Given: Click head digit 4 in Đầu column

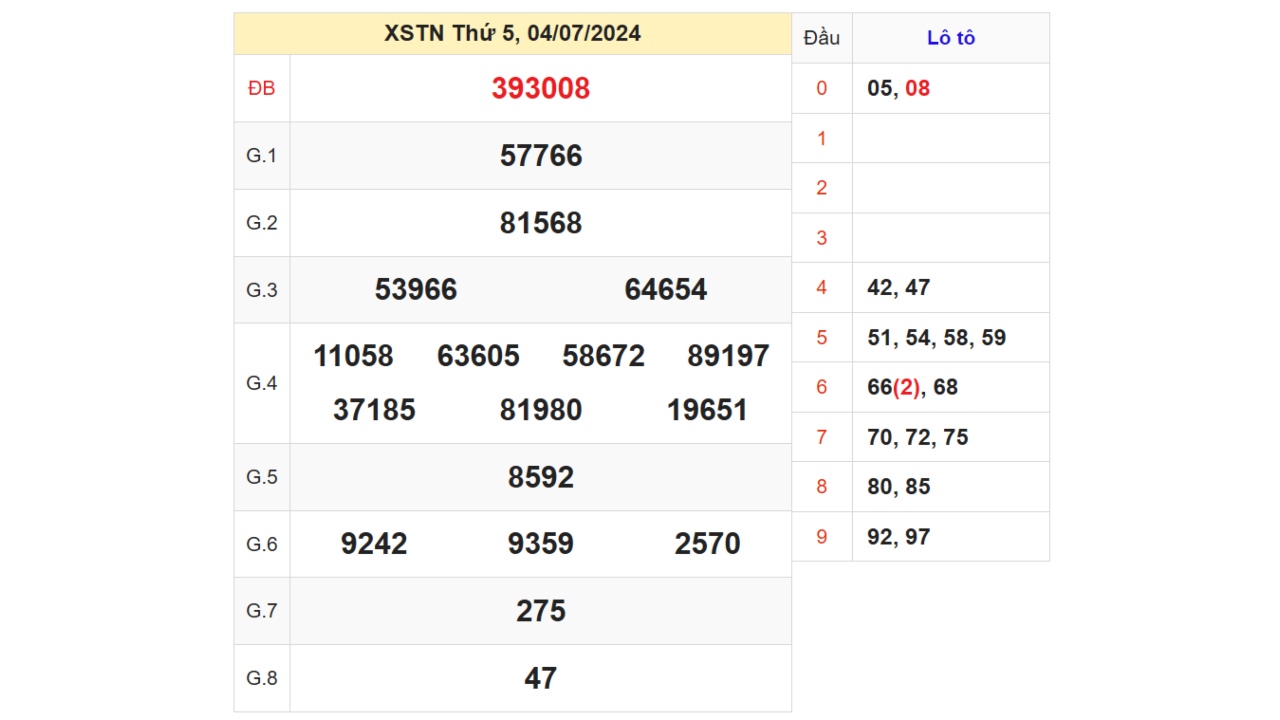Looking at the screenshot, I should [822, 288].
